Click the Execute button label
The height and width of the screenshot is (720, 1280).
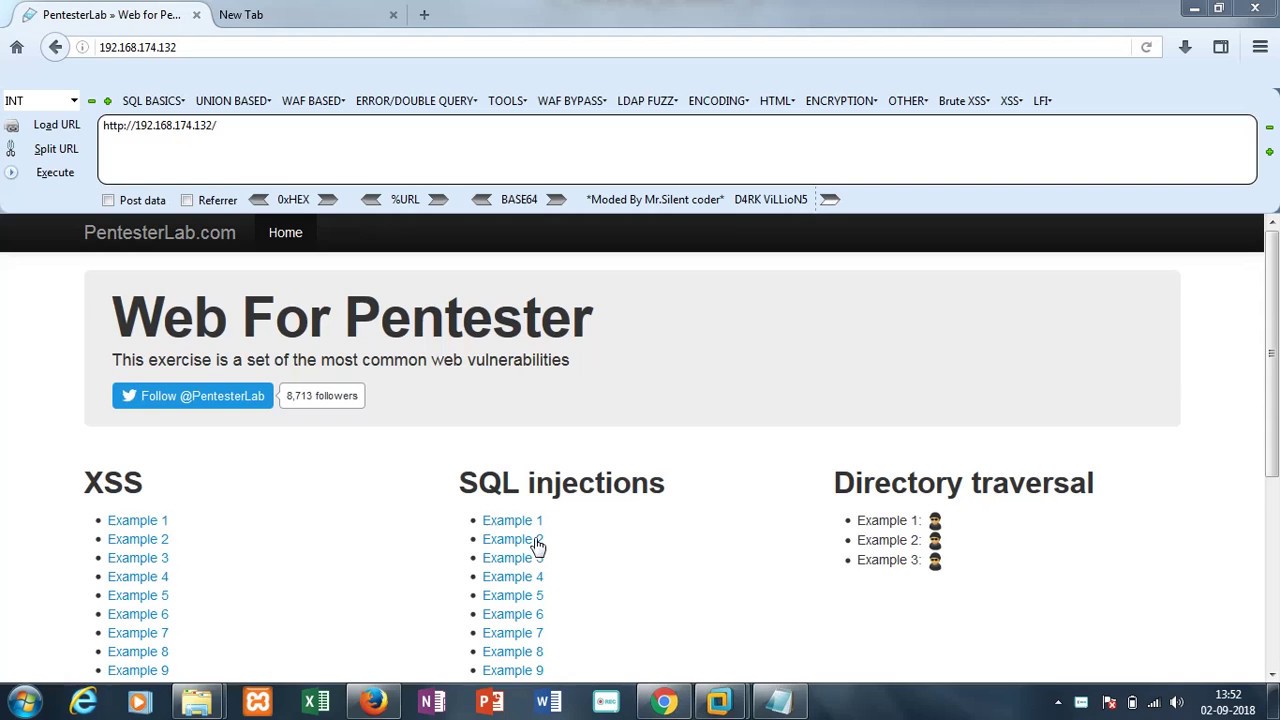click(55, 173)
